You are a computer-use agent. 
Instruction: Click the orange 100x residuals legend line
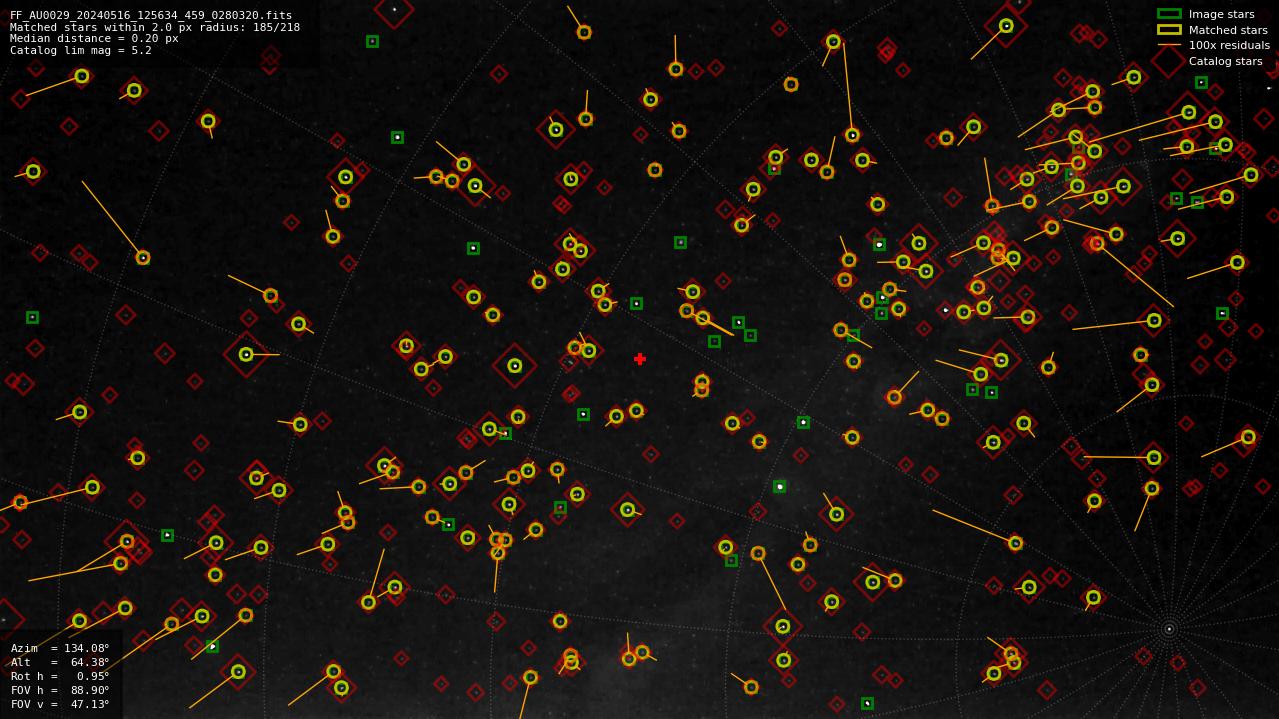click(1169, 45)
